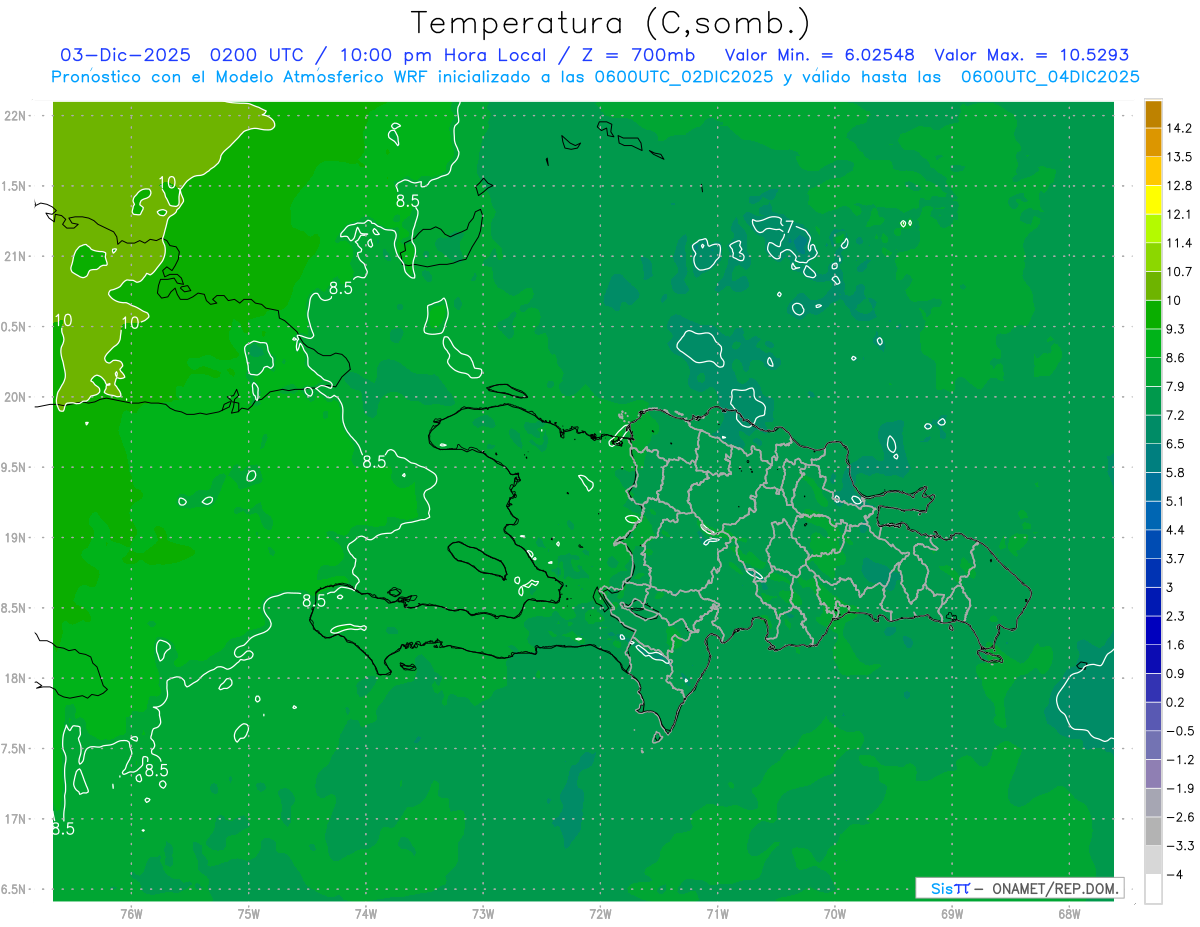Image resolution: width=1200 pixels, height=927 pixels.
Task: Click the 6.5 legend value
Action: [1176, 444]
